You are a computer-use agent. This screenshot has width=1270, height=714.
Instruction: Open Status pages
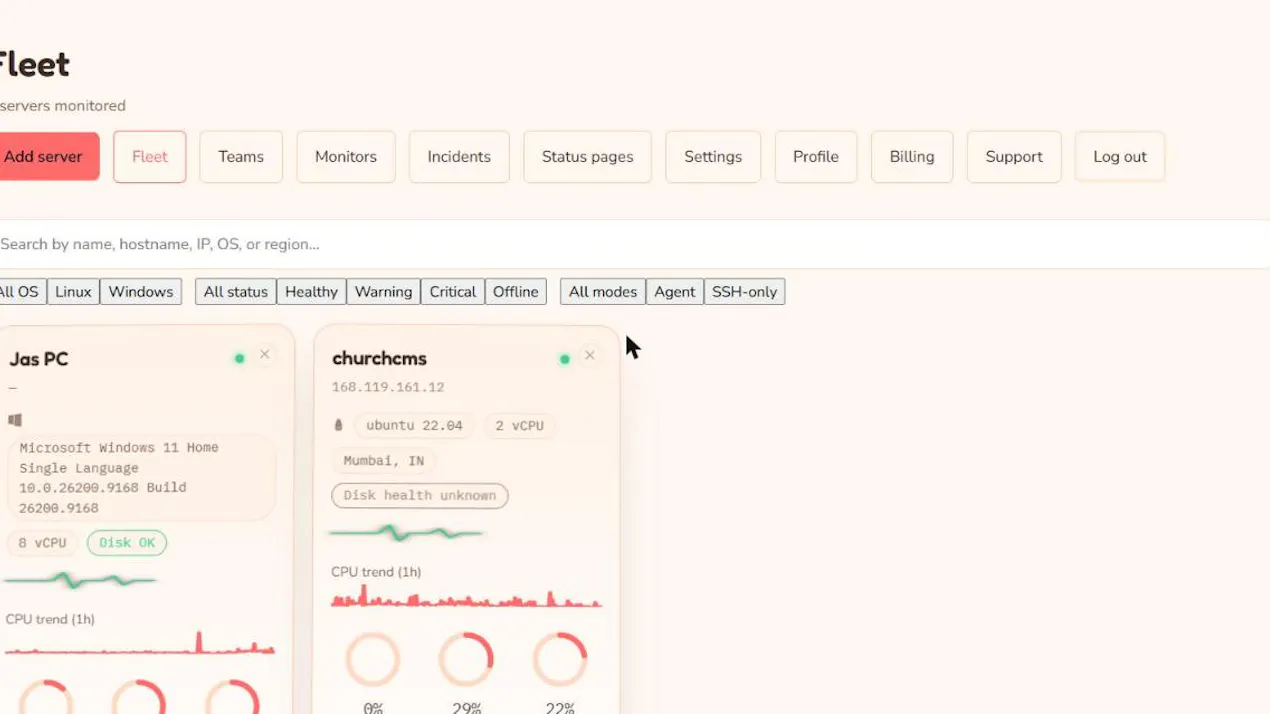[588, 156]
